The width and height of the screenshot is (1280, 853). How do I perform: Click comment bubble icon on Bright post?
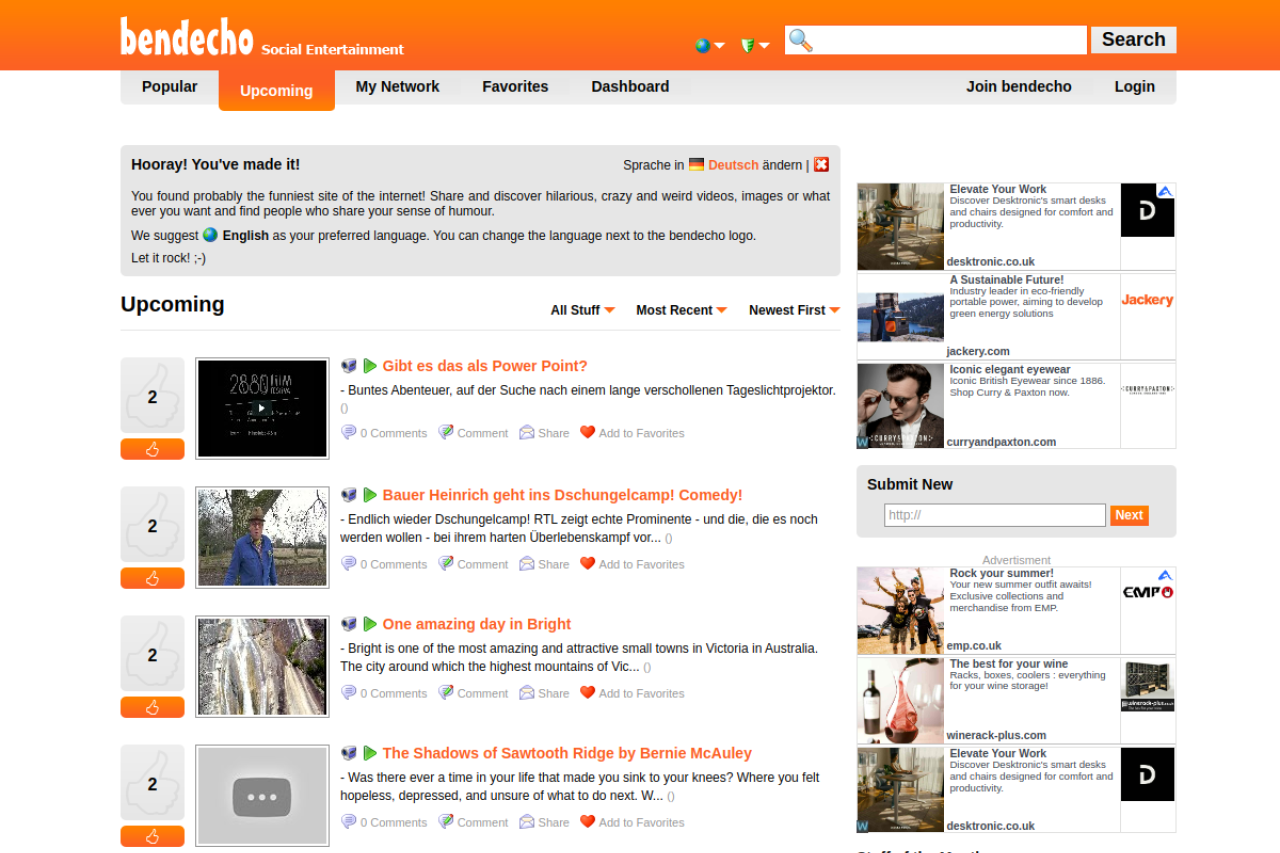348,692
